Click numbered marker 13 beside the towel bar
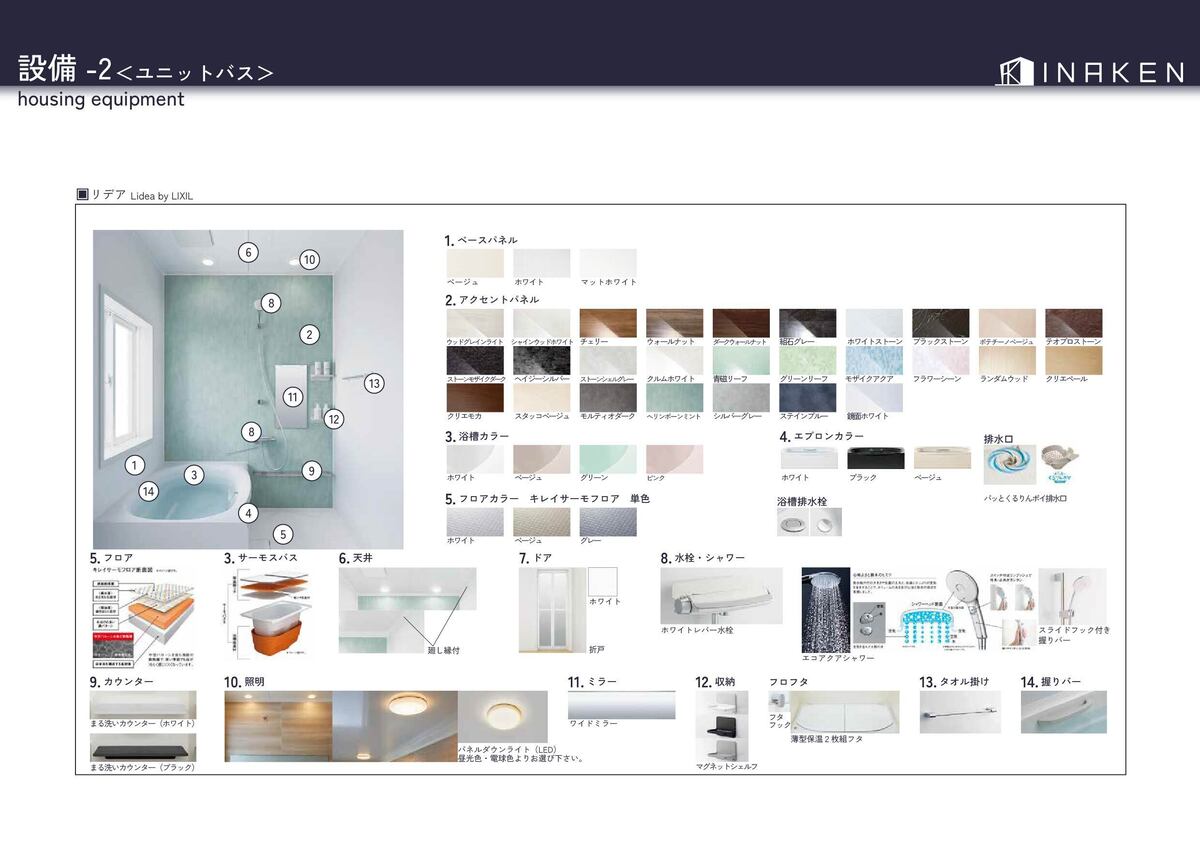 pos(374,383)
